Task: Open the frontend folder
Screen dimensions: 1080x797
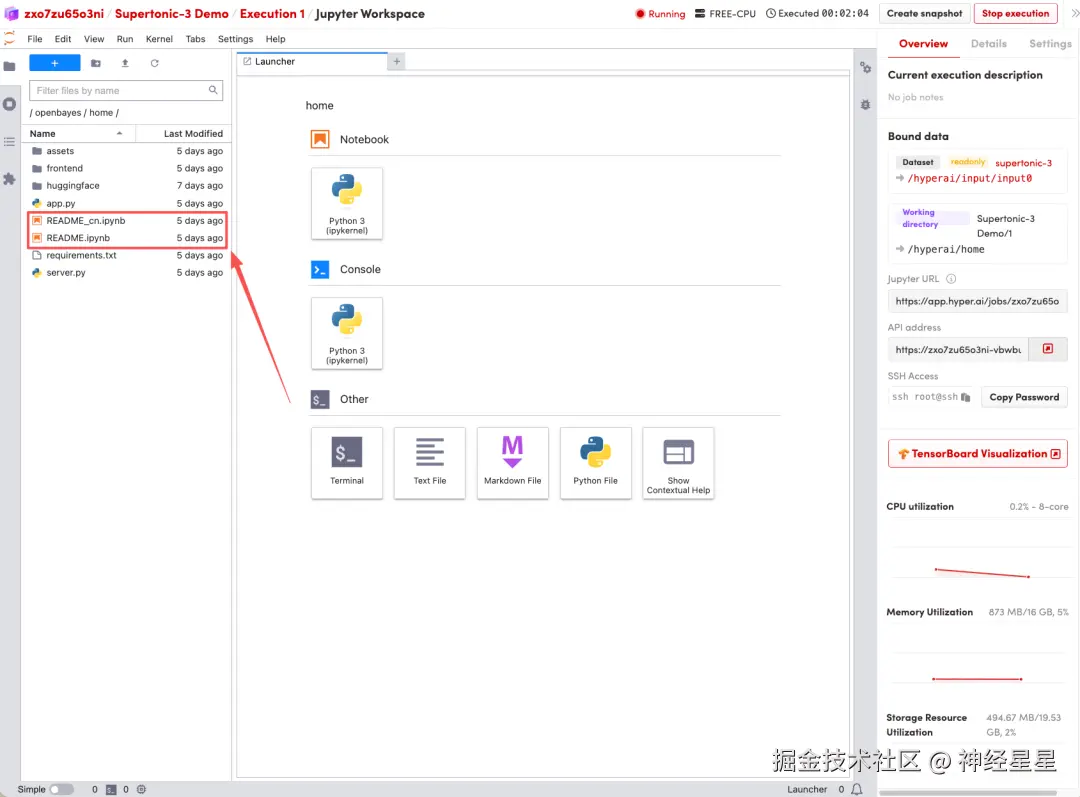Action: [x=127, y=168]
